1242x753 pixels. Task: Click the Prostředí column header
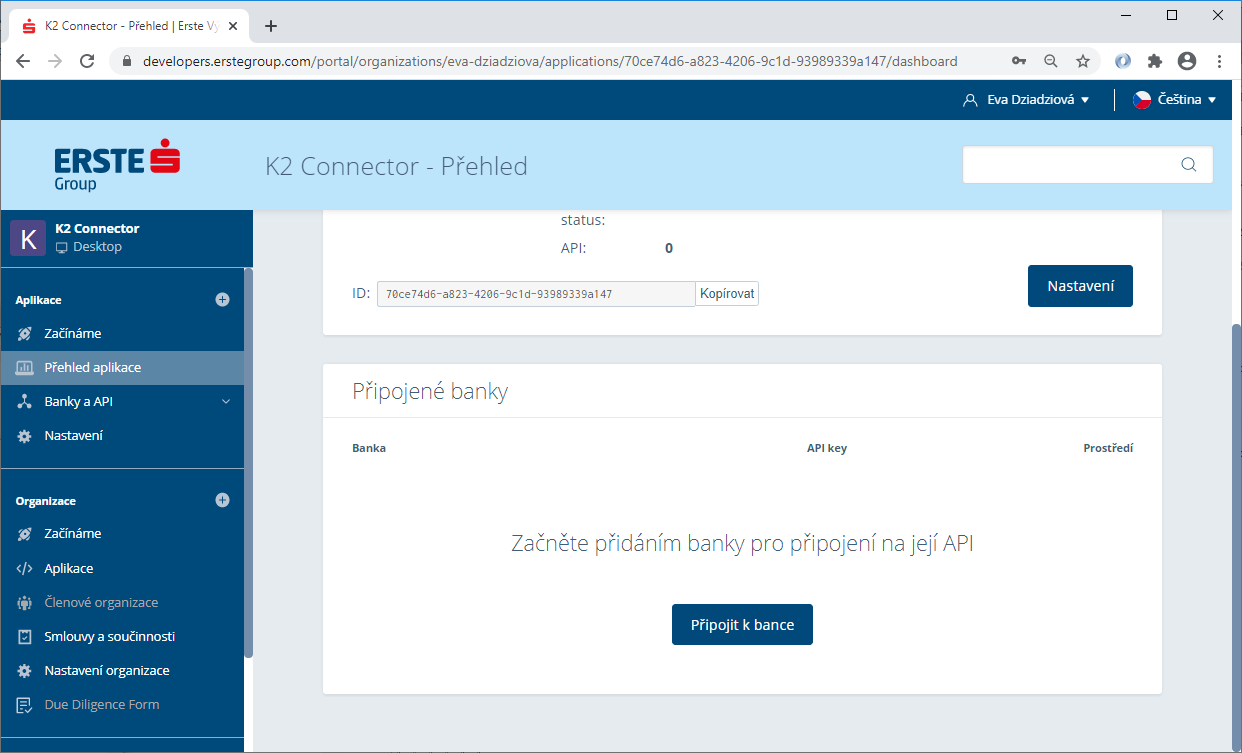(1108, 448)
